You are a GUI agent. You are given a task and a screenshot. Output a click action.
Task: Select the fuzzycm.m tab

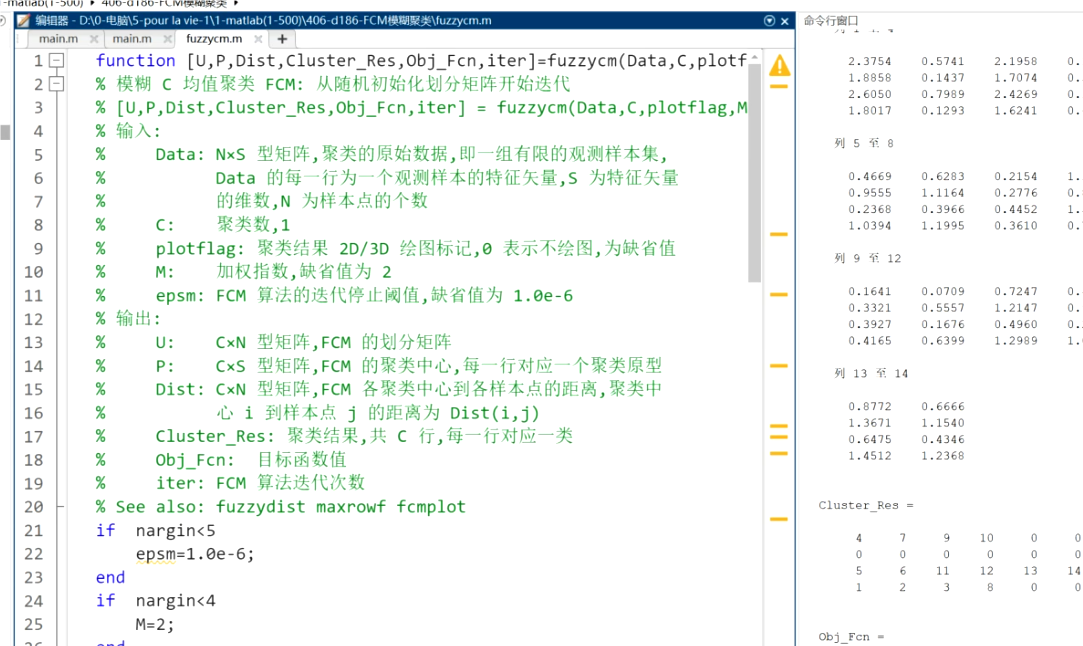[214, 39]
